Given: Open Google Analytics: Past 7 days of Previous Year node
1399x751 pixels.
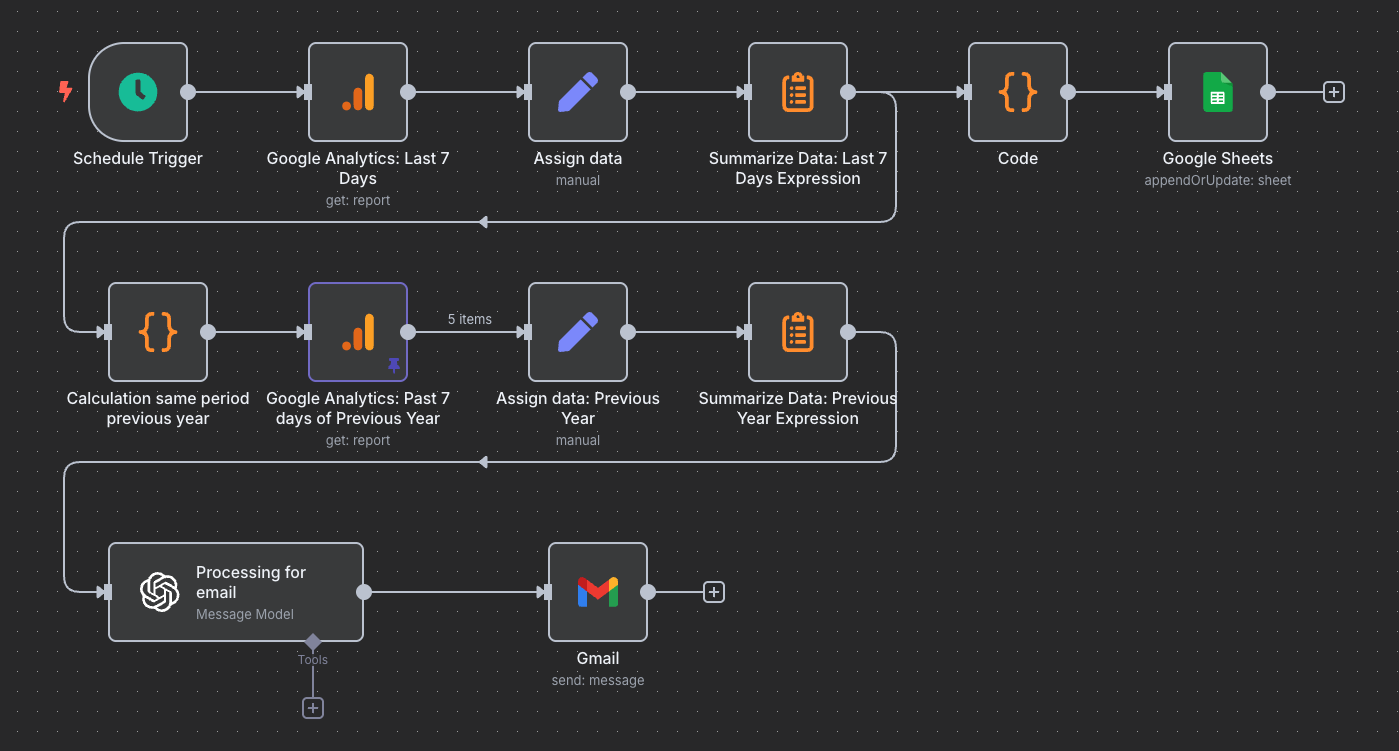Looking at the screenshot, I should (358, 332).
